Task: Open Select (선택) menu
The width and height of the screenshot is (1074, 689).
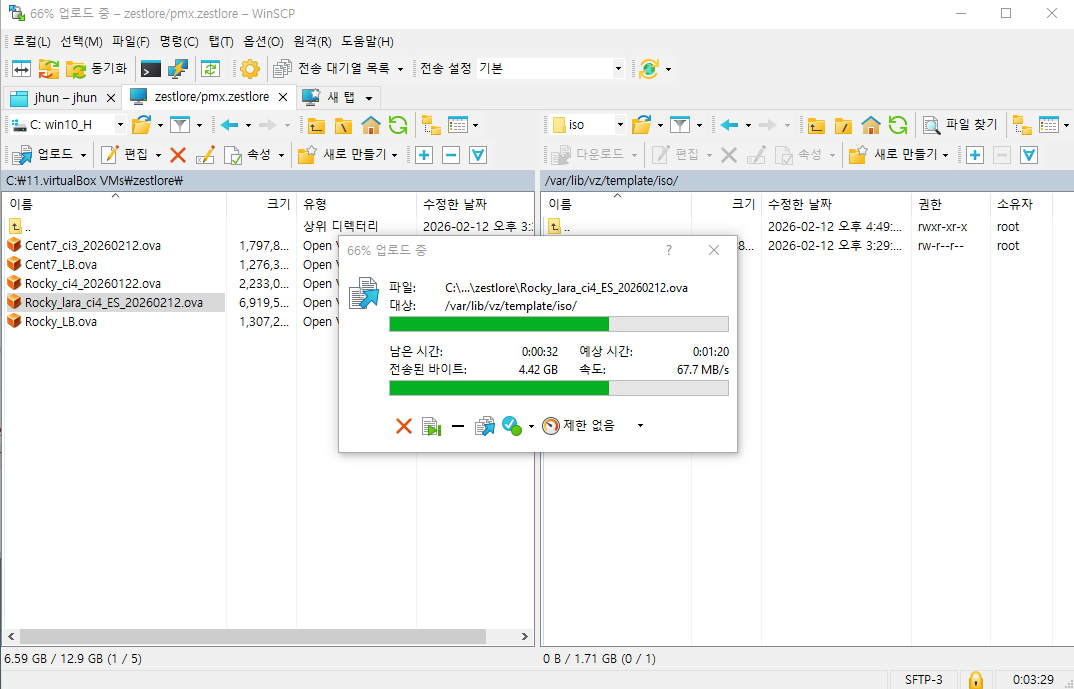Action: [82, 42]
